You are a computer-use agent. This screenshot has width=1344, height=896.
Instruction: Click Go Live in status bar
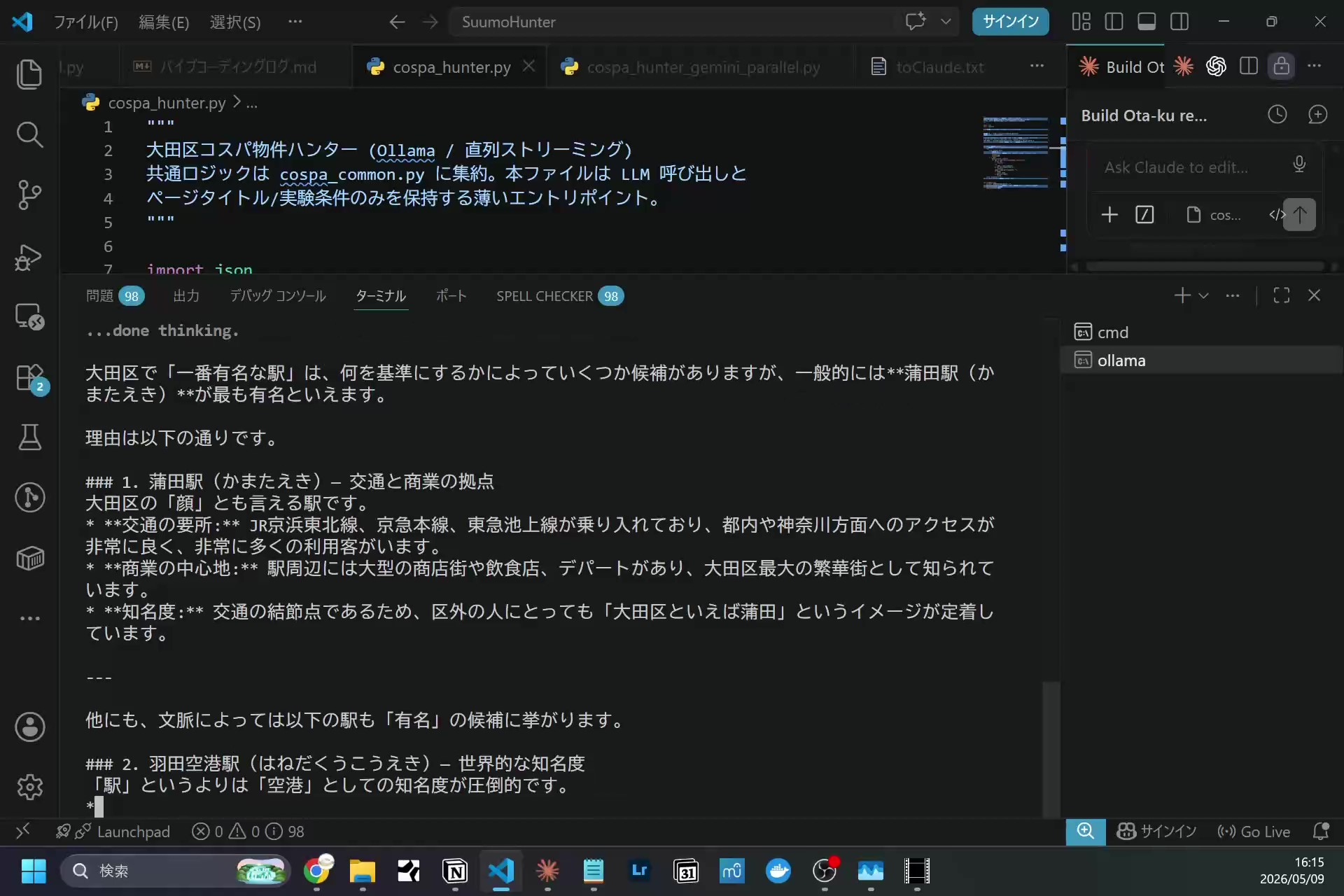click(1254, 832)
